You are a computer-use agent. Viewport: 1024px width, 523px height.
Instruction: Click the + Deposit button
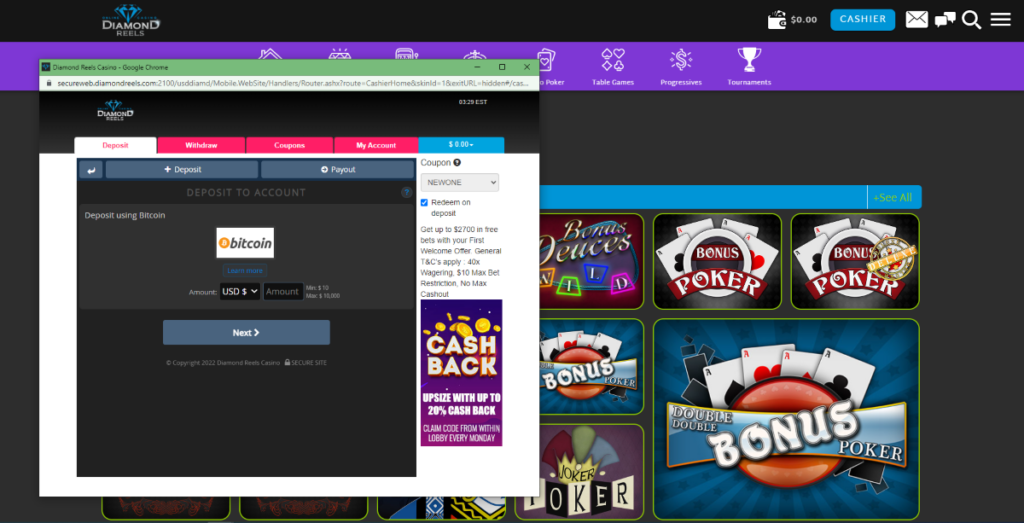[x=182, y=170]
